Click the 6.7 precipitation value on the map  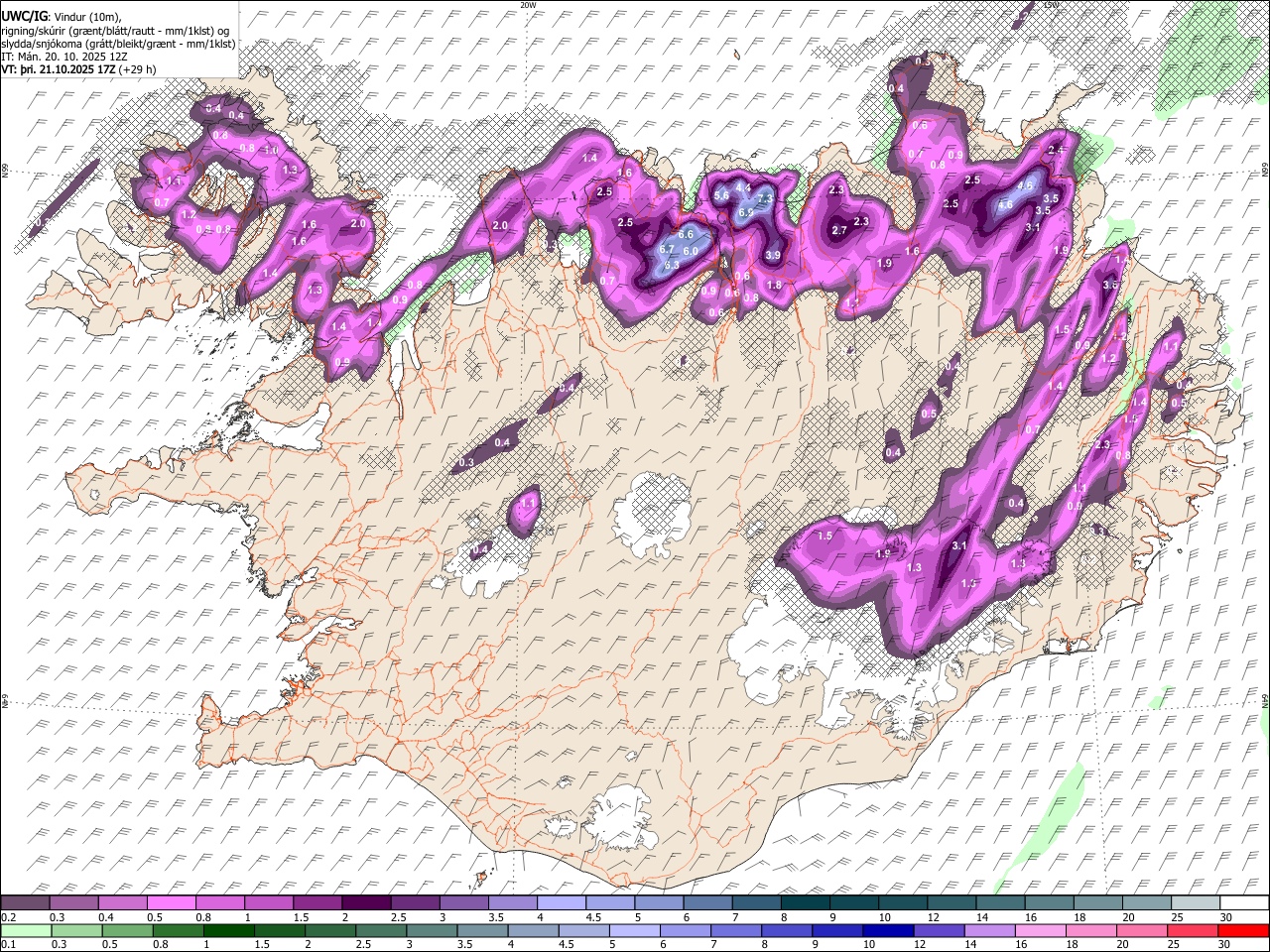pyautogui.click(x=667, y=250)
